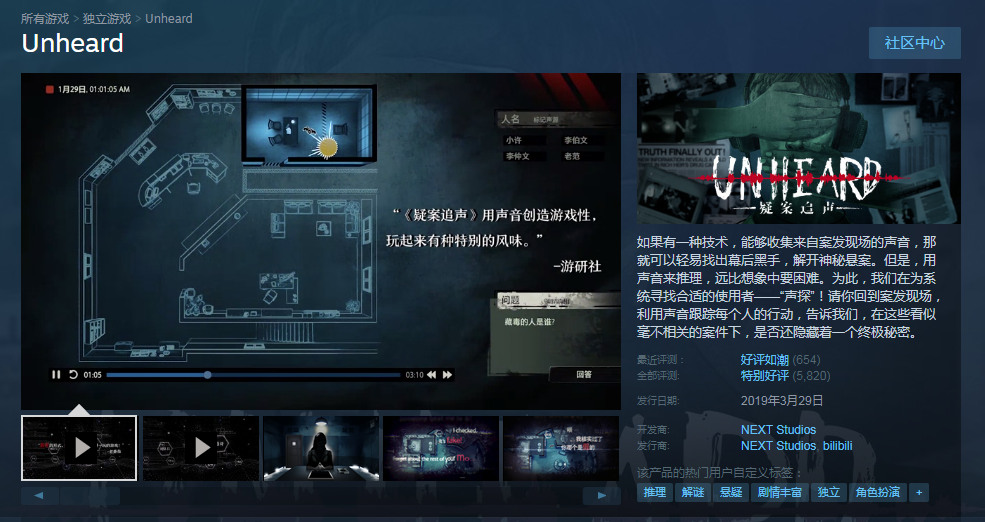Click the thumbnail strip scrollbar handle

pyautogui.click(x=90, y=496)
